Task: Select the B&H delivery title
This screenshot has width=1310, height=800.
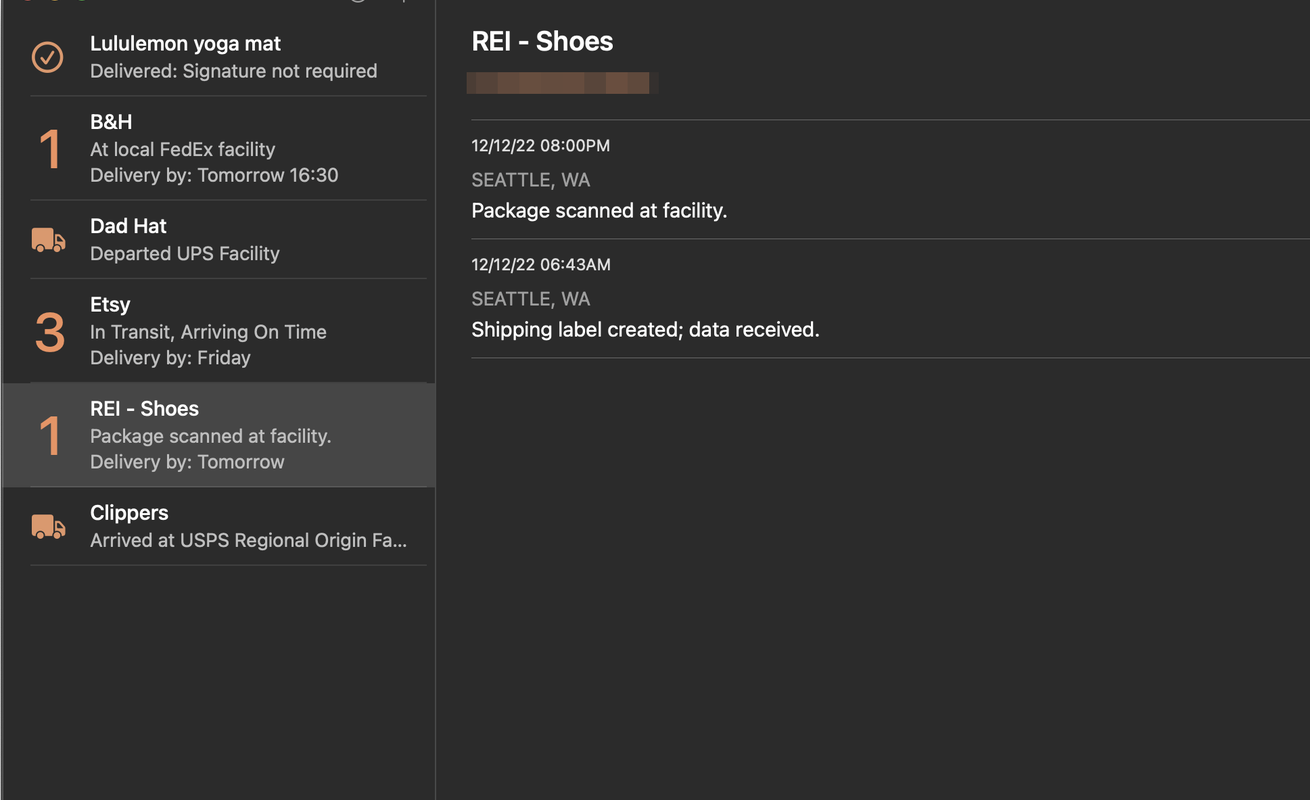Action: click(x=111, y=122)
